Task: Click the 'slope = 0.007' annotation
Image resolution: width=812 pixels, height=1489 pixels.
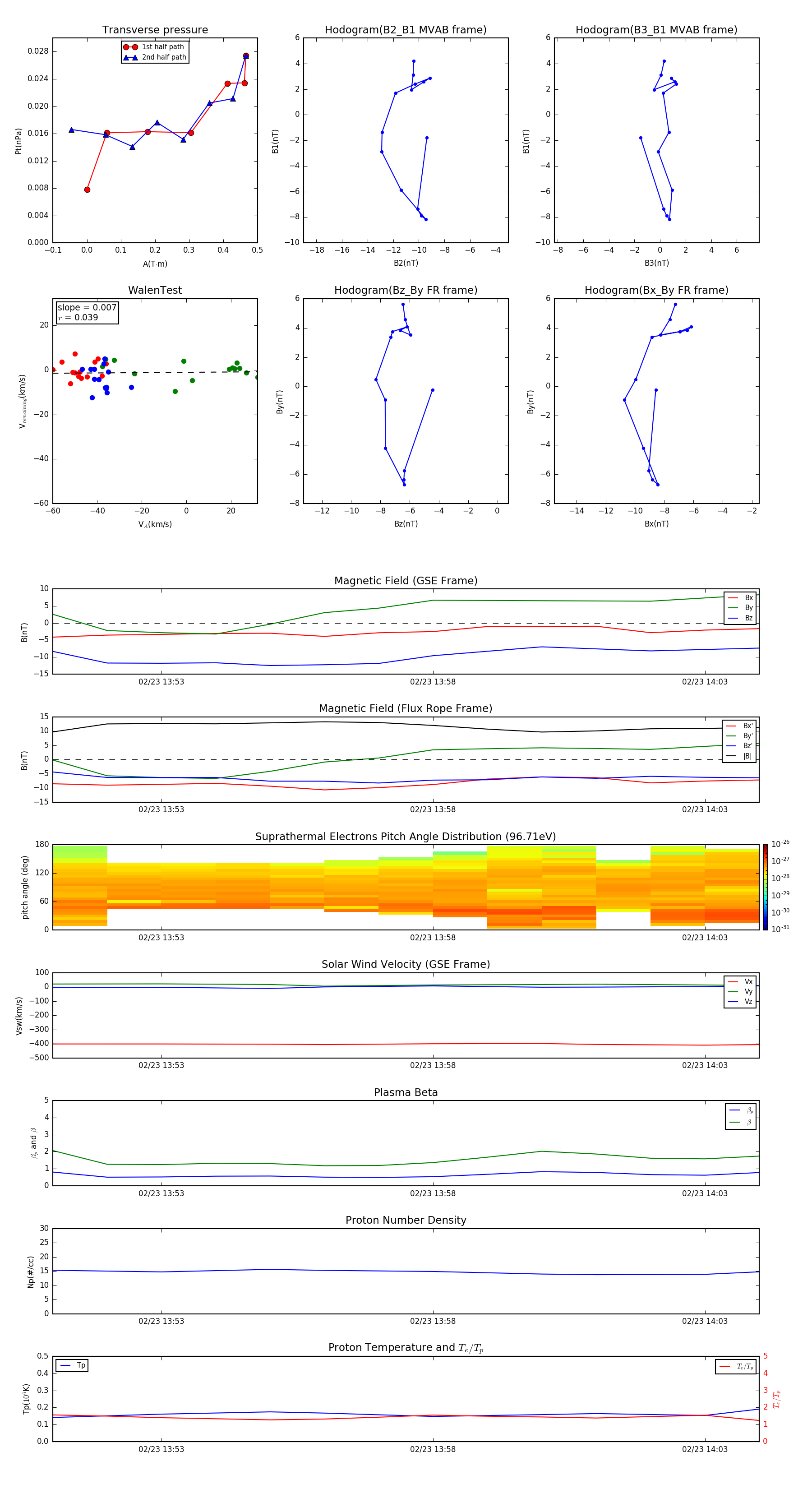Action: [87, 308]
